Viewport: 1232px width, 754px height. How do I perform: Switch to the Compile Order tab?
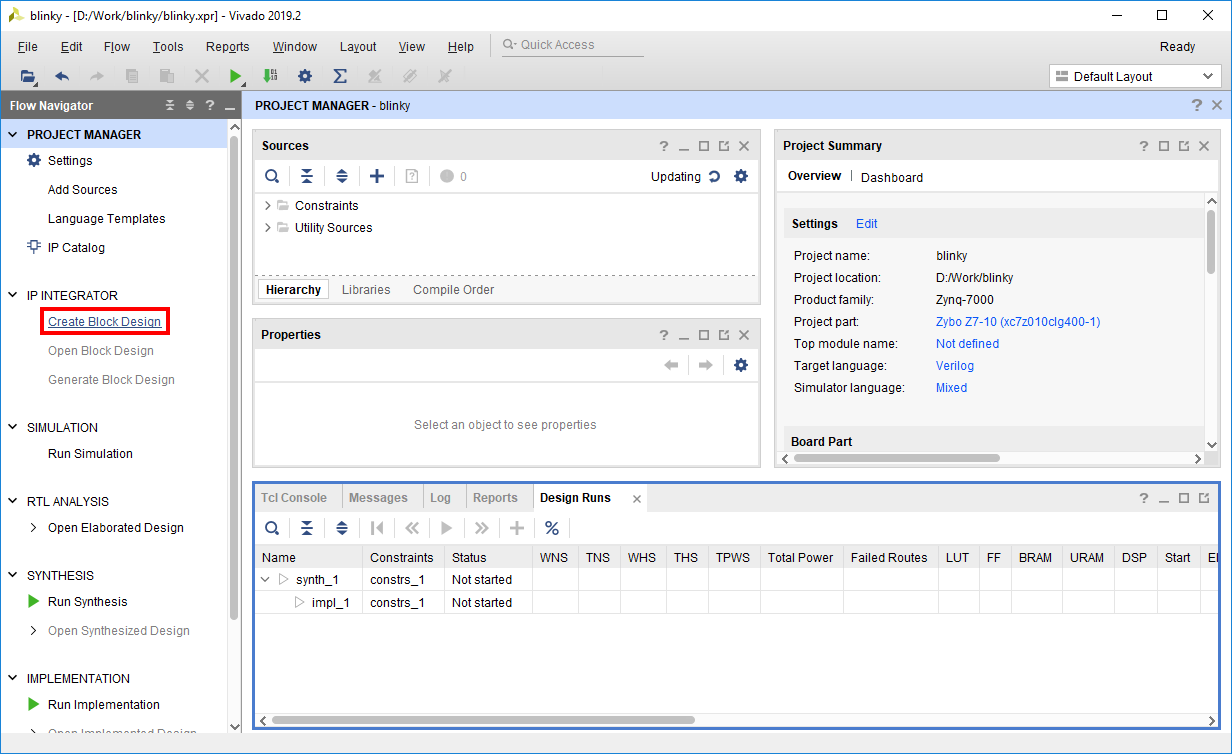454,290
